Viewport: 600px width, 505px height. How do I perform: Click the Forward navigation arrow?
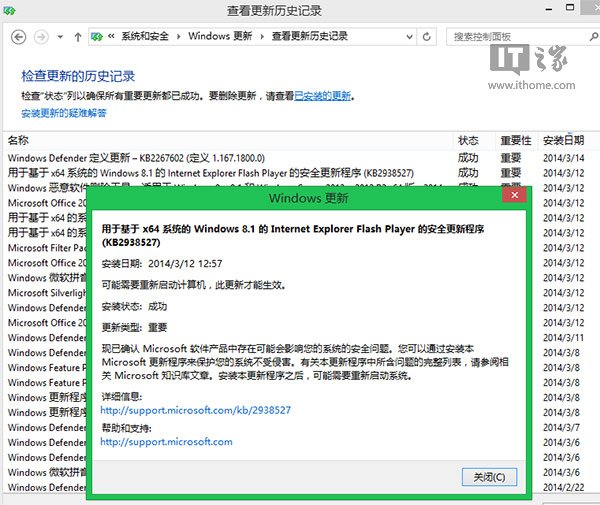click(x=42, y=37)
